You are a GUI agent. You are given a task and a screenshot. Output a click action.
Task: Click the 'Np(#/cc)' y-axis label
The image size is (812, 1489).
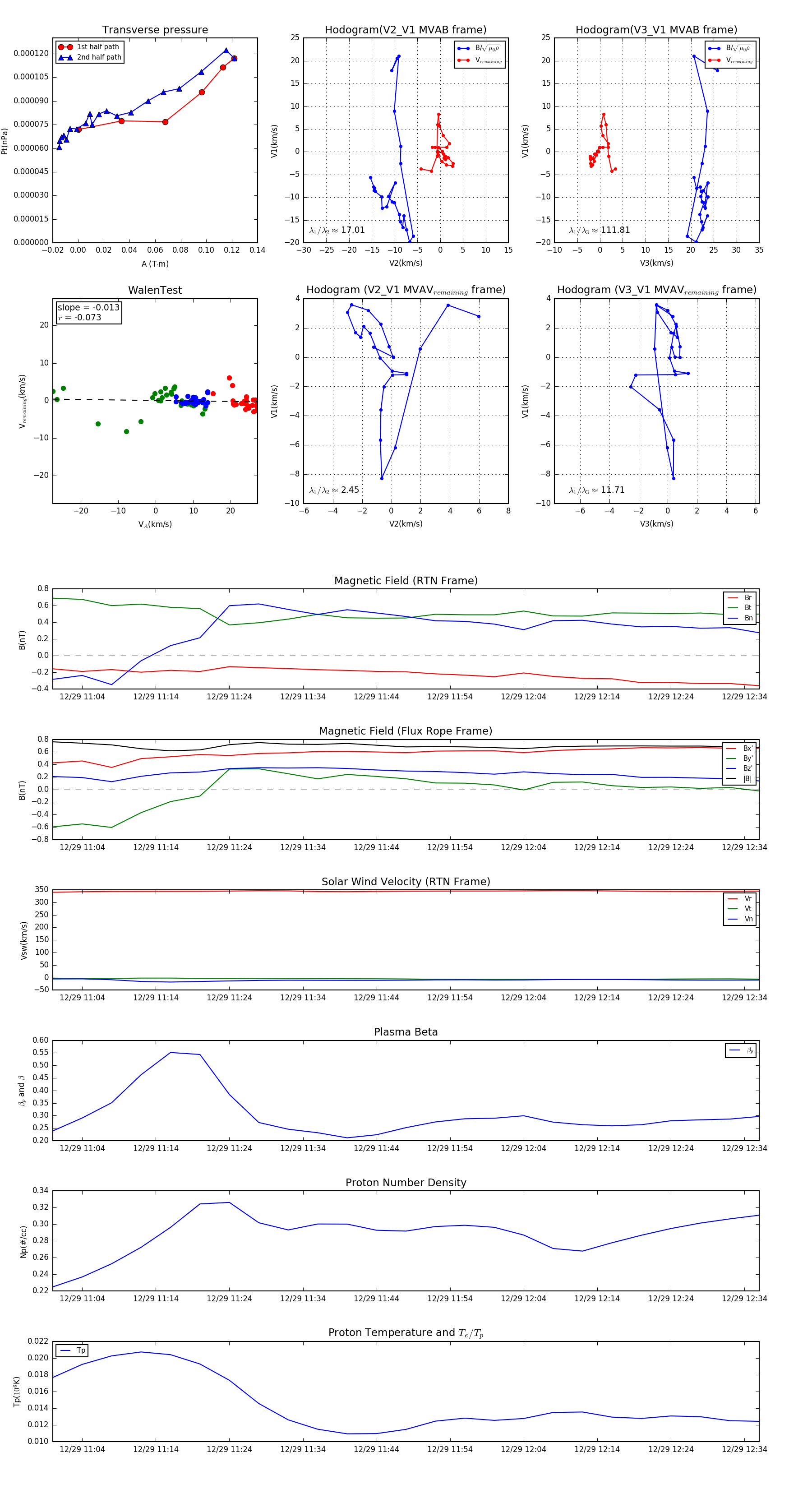tap(24, 1241)
